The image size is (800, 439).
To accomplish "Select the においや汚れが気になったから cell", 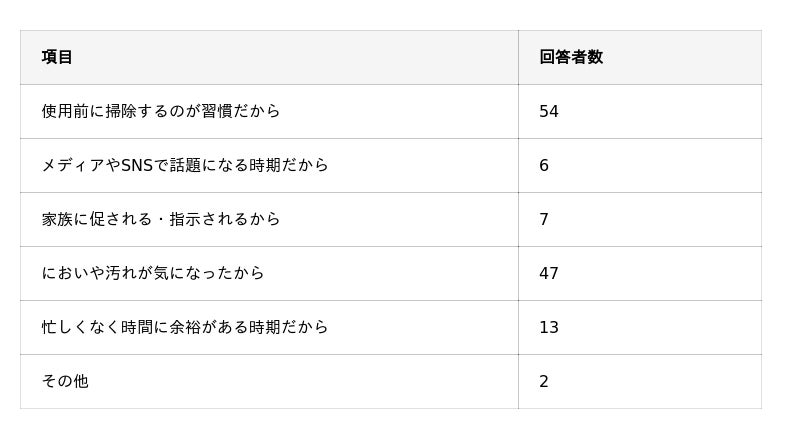I will pyautogui.click(x=153, y=273).
